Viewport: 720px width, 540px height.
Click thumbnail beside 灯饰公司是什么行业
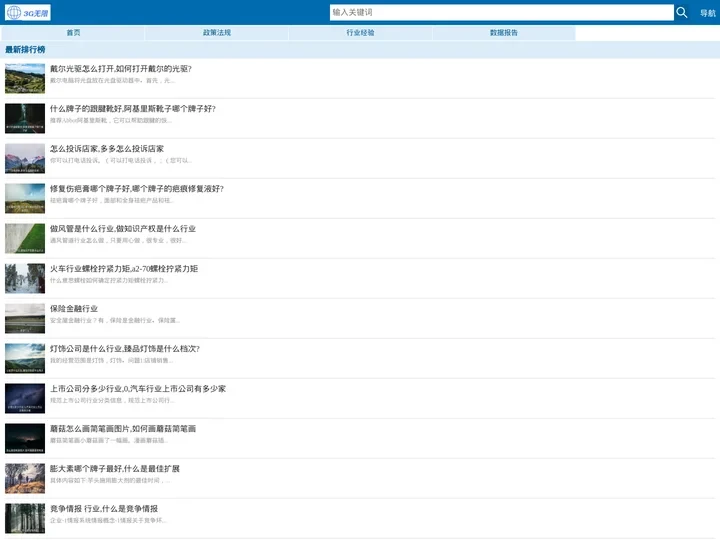(x=25, y=358)
